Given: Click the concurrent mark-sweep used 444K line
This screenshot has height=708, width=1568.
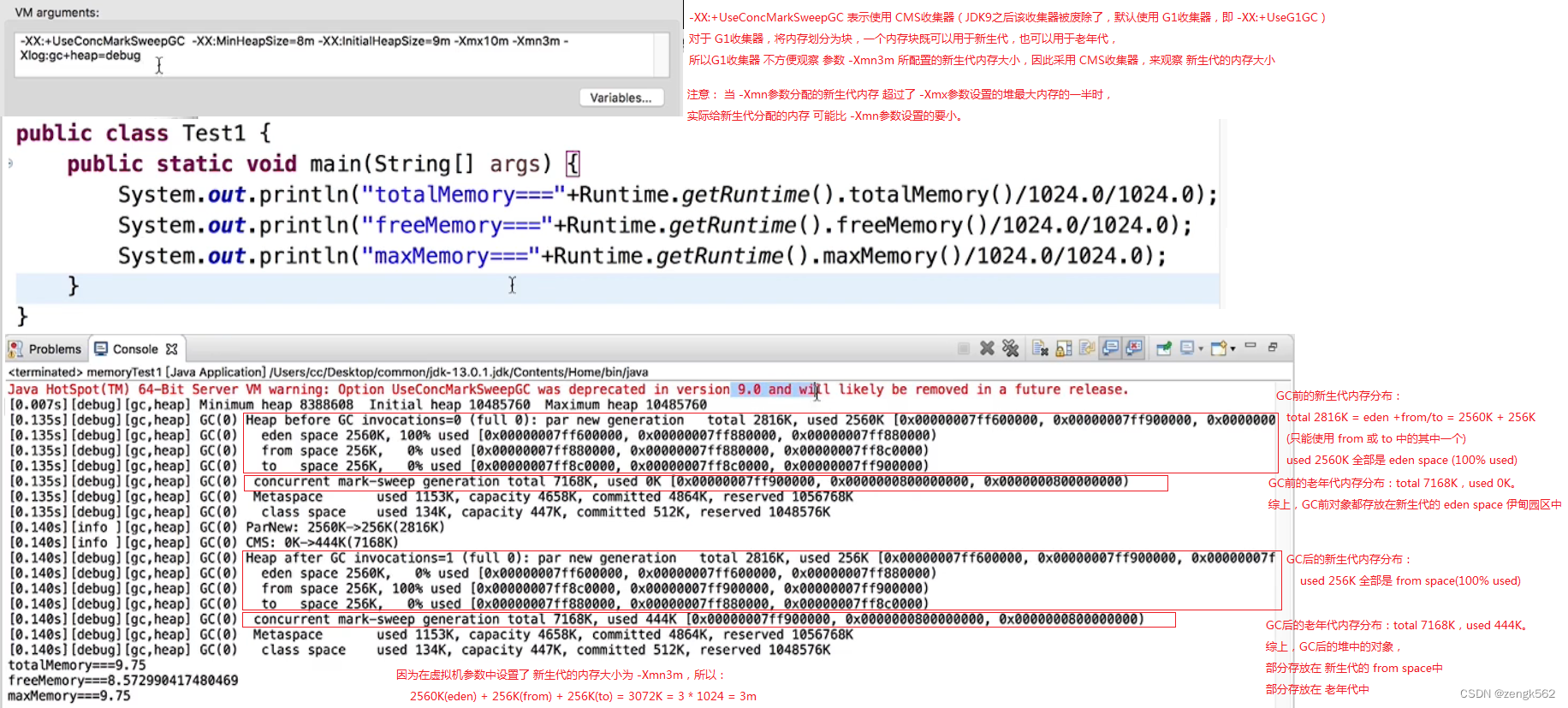Looking at the screenshot, I should pos(576,619).
